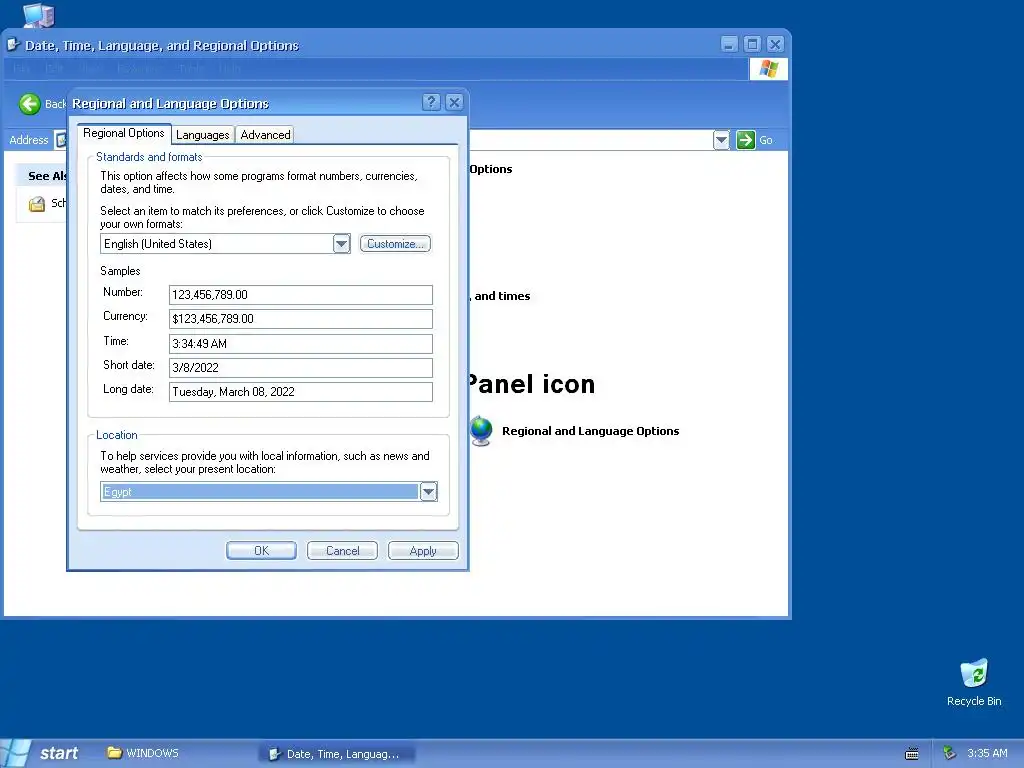Image resolution: width=1024 pixels, height=768 pixels.
Task: Click the Time sample field
Action: click(300, 344)
